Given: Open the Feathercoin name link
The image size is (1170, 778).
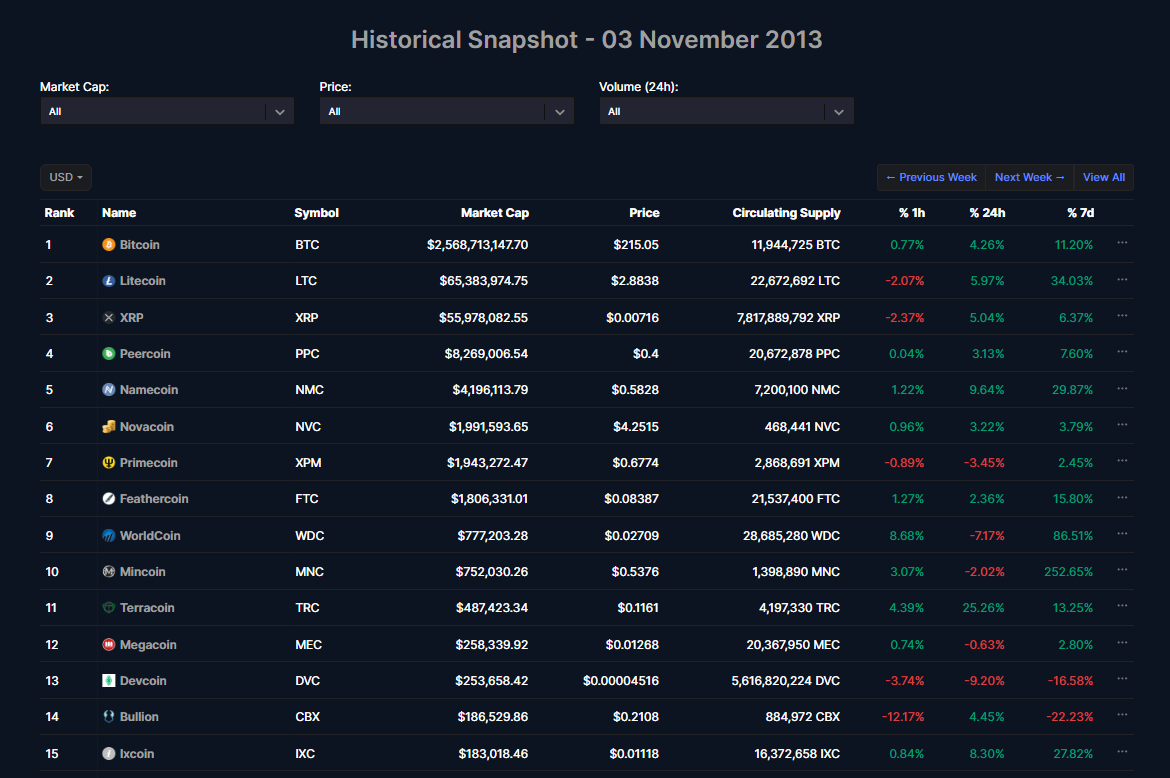Looking at the screenshot, I should (x=154, y=499).
